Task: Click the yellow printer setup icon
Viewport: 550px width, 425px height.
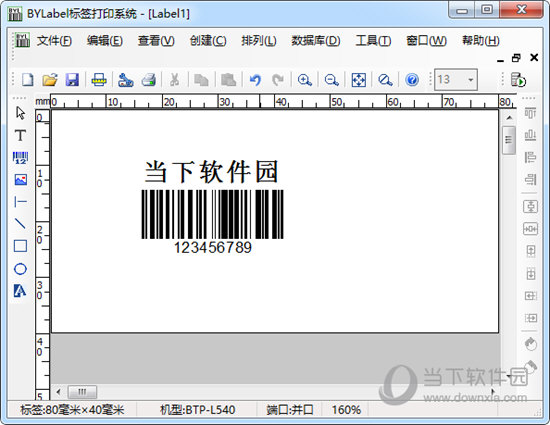Action: [x=99, y=80]
